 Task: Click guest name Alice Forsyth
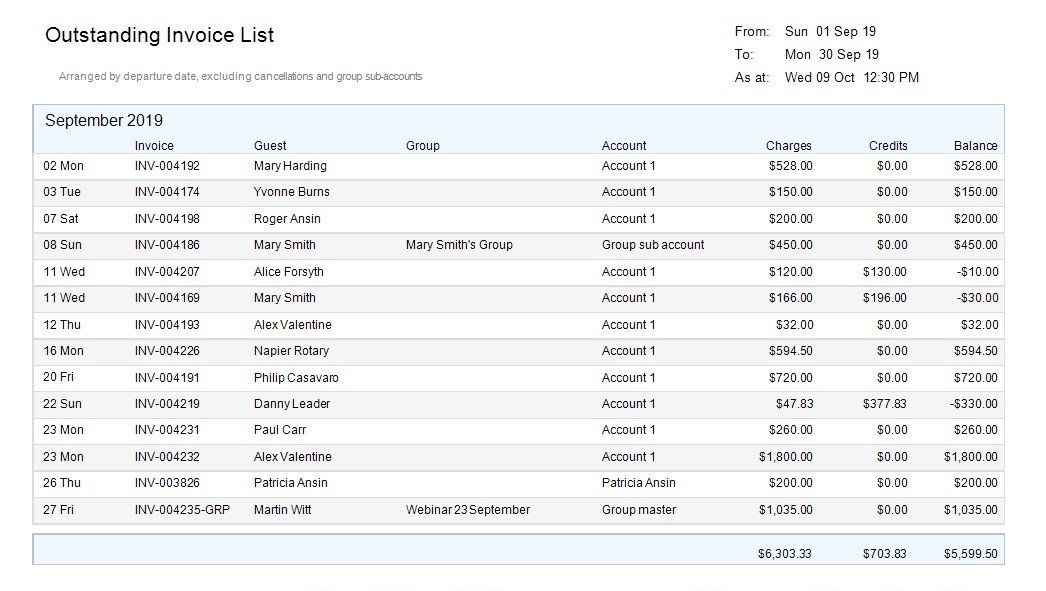coord(289,271)
